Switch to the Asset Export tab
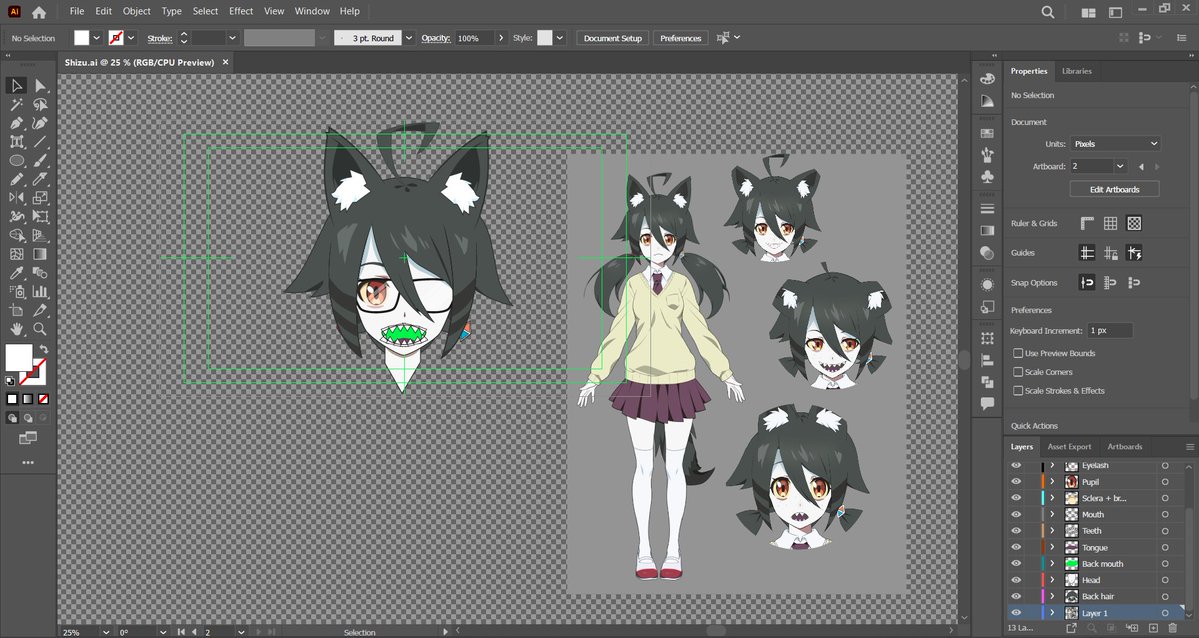1199x638 pixels. click(1069, 447)
